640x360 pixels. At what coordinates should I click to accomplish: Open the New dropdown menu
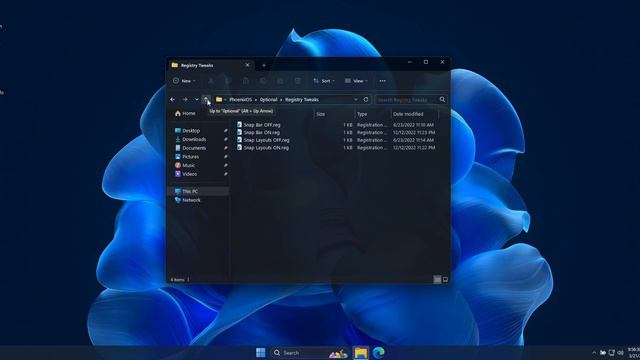coord(184,81)
